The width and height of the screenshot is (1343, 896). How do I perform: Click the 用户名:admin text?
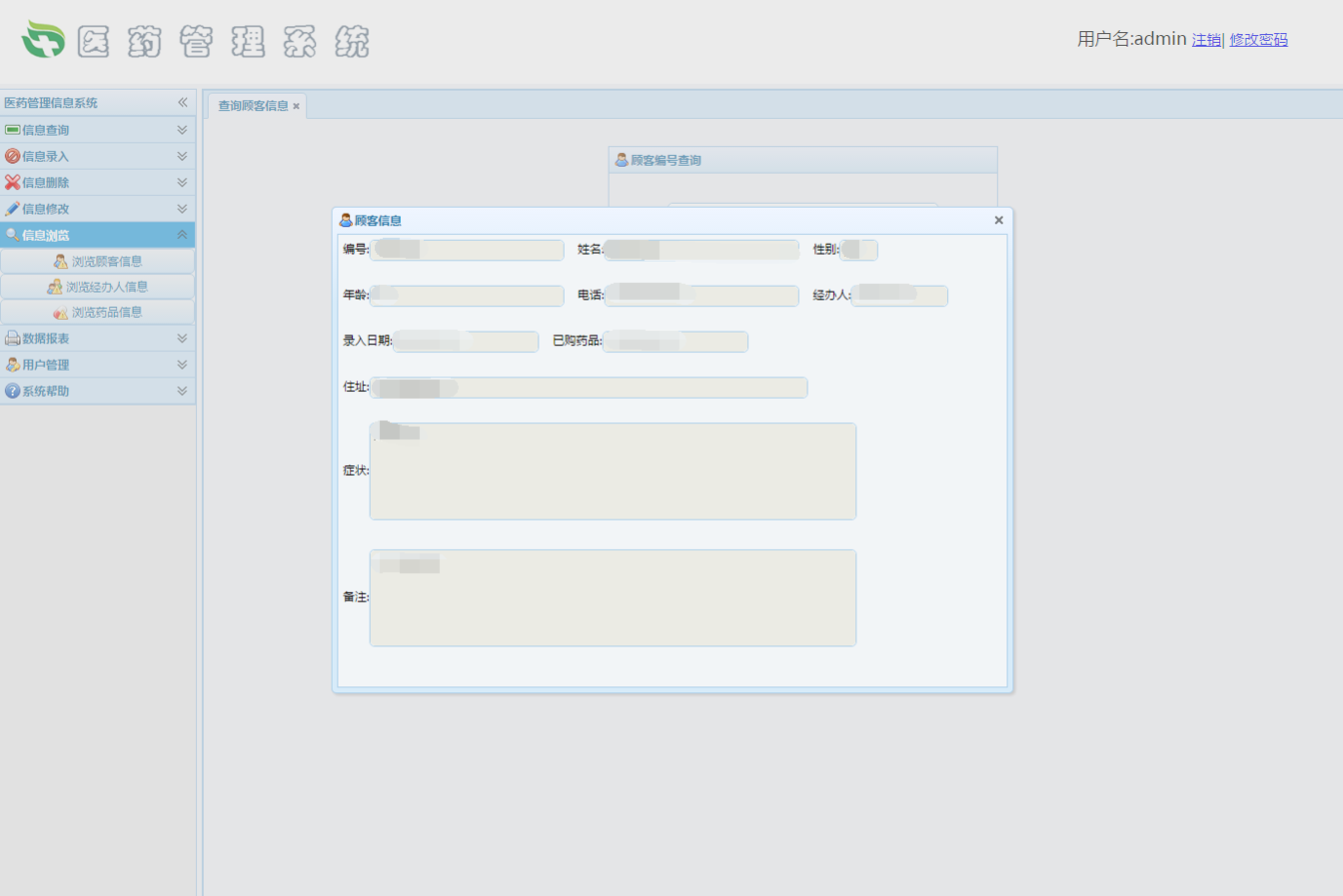tap(1131, 39)
